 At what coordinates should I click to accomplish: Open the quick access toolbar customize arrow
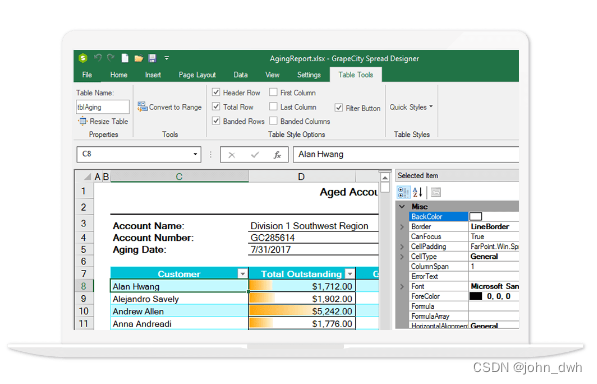(x=166, y=58)
